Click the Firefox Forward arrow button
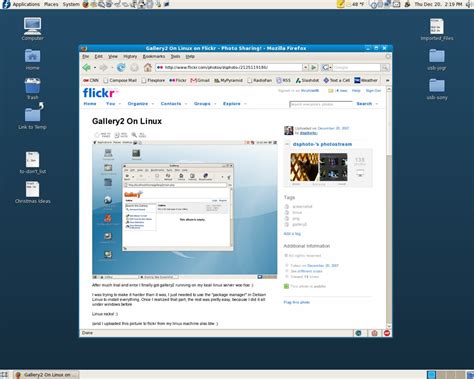This screenshot has height=379, width=474. click(x=104, y=68)
